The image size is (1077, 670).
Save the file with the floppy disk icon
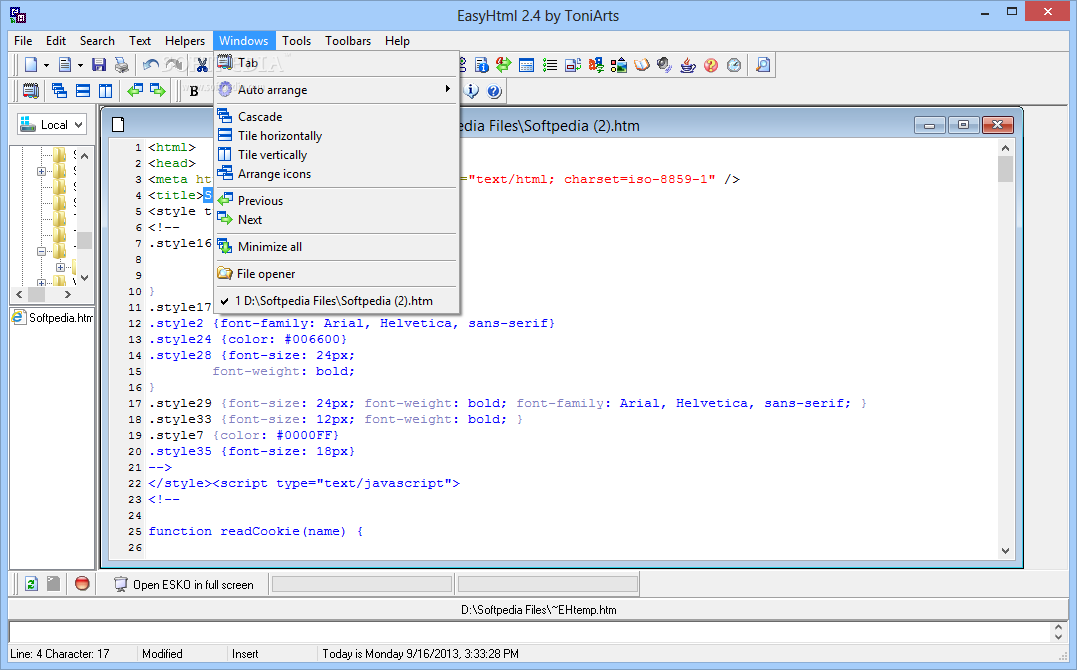pyautogui.click(x=99, y=65)
